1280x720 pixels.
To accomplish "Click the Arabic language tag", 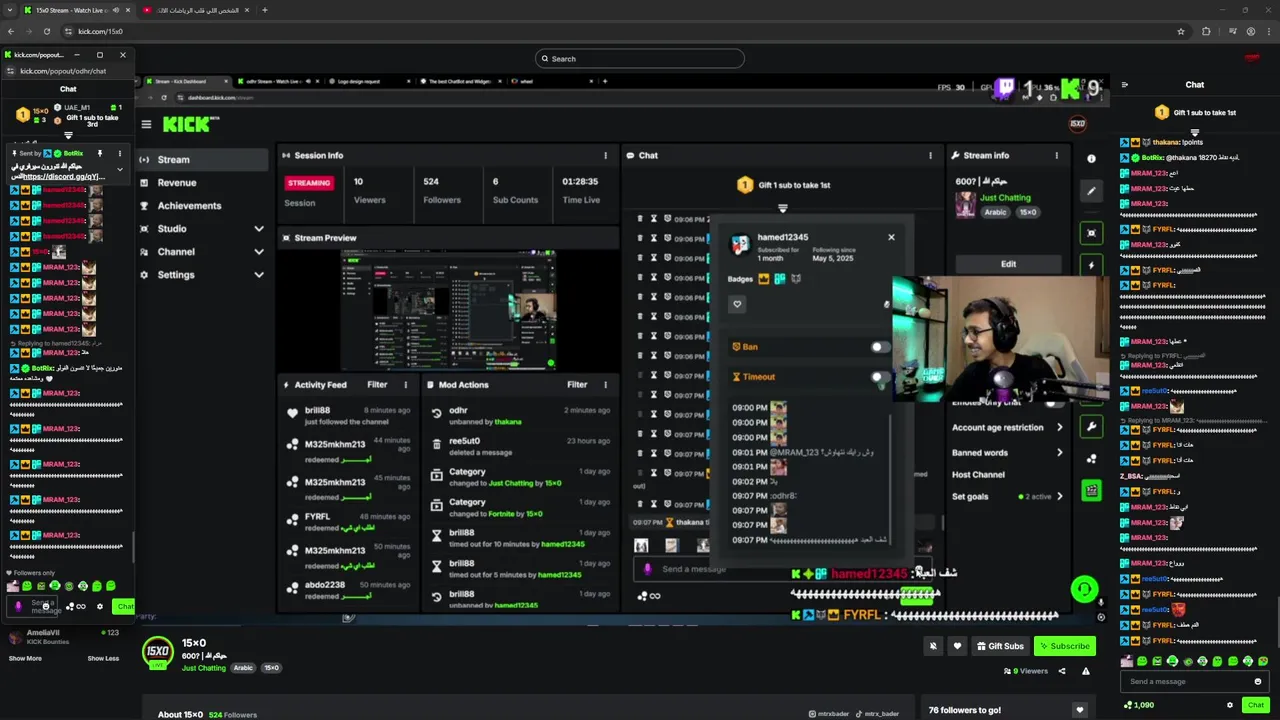I will point(243,668).
